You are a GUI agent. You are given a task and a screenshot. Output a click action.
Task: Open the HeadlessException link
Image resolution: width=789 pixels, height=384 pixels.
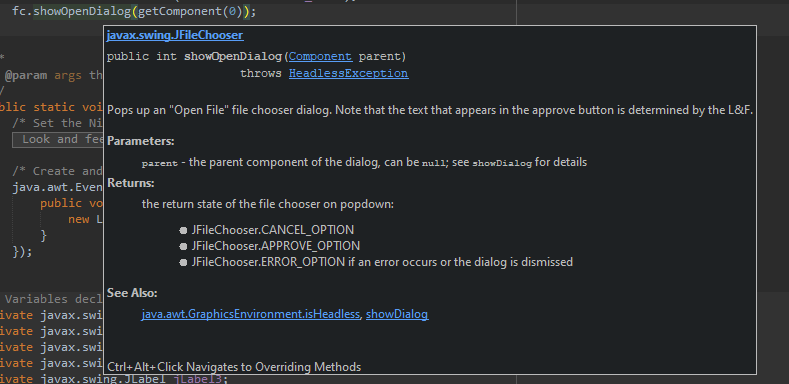(x=348, y=73)
